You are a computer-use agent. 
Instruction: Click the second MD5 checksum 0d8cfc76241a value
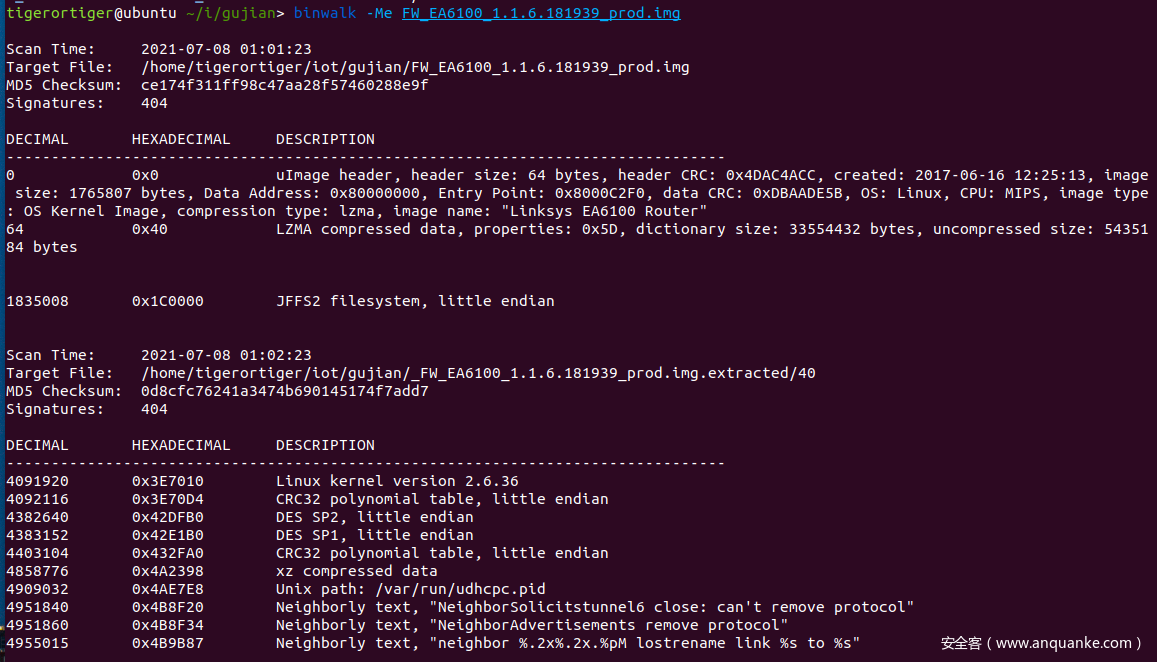[x=284, y=391]
